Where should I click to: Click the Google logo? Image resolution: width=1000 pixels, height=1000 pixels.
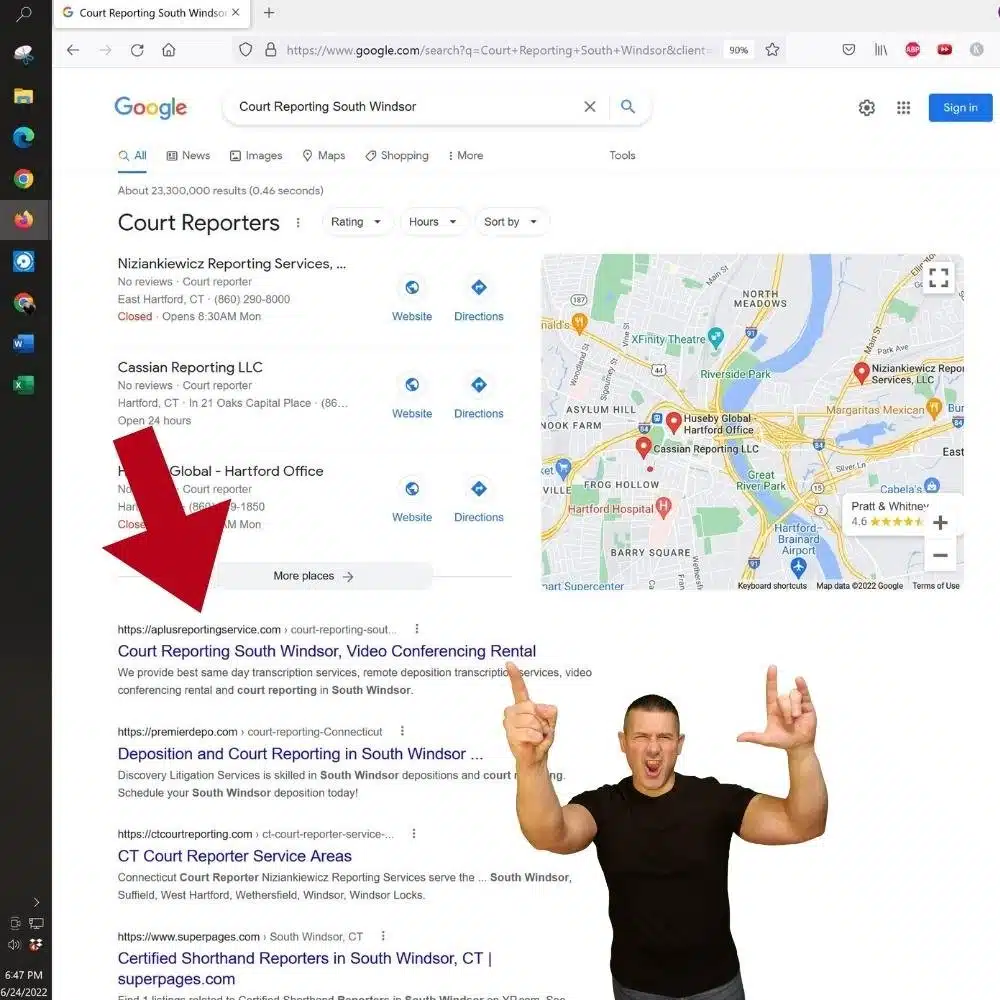pos(151,107)
